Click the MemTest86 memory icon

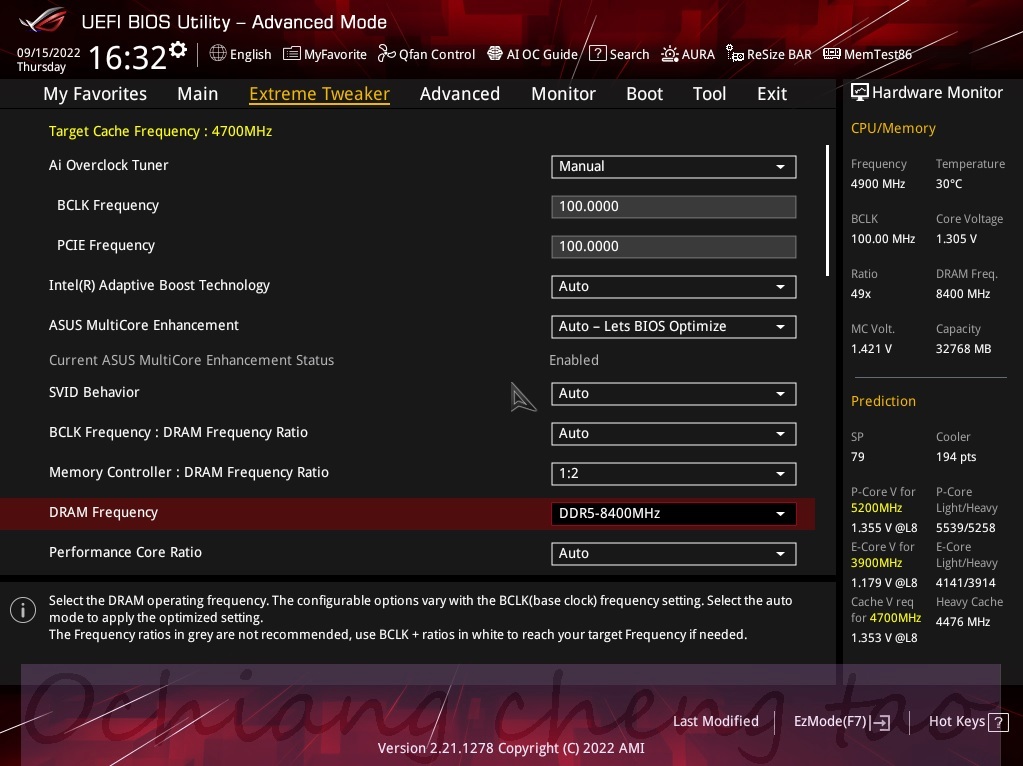click(832, 54)
